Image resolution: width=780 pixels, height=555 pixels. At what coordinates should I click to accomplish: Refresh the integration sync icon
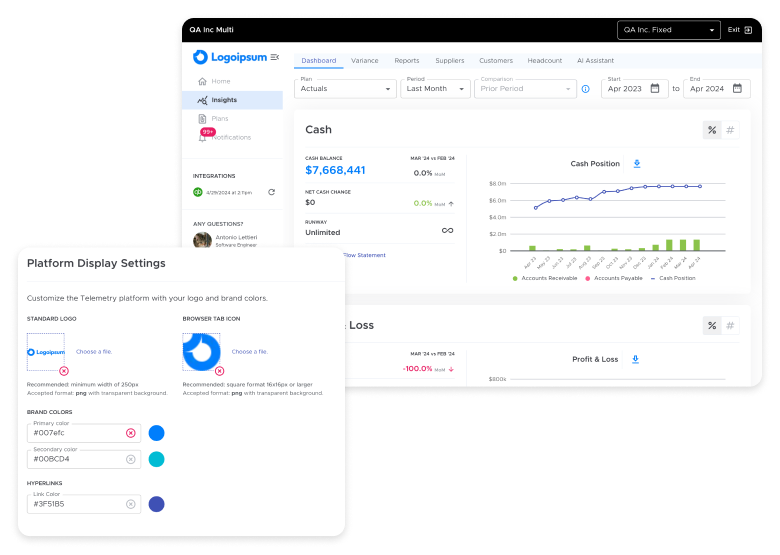tap(272, 192)
